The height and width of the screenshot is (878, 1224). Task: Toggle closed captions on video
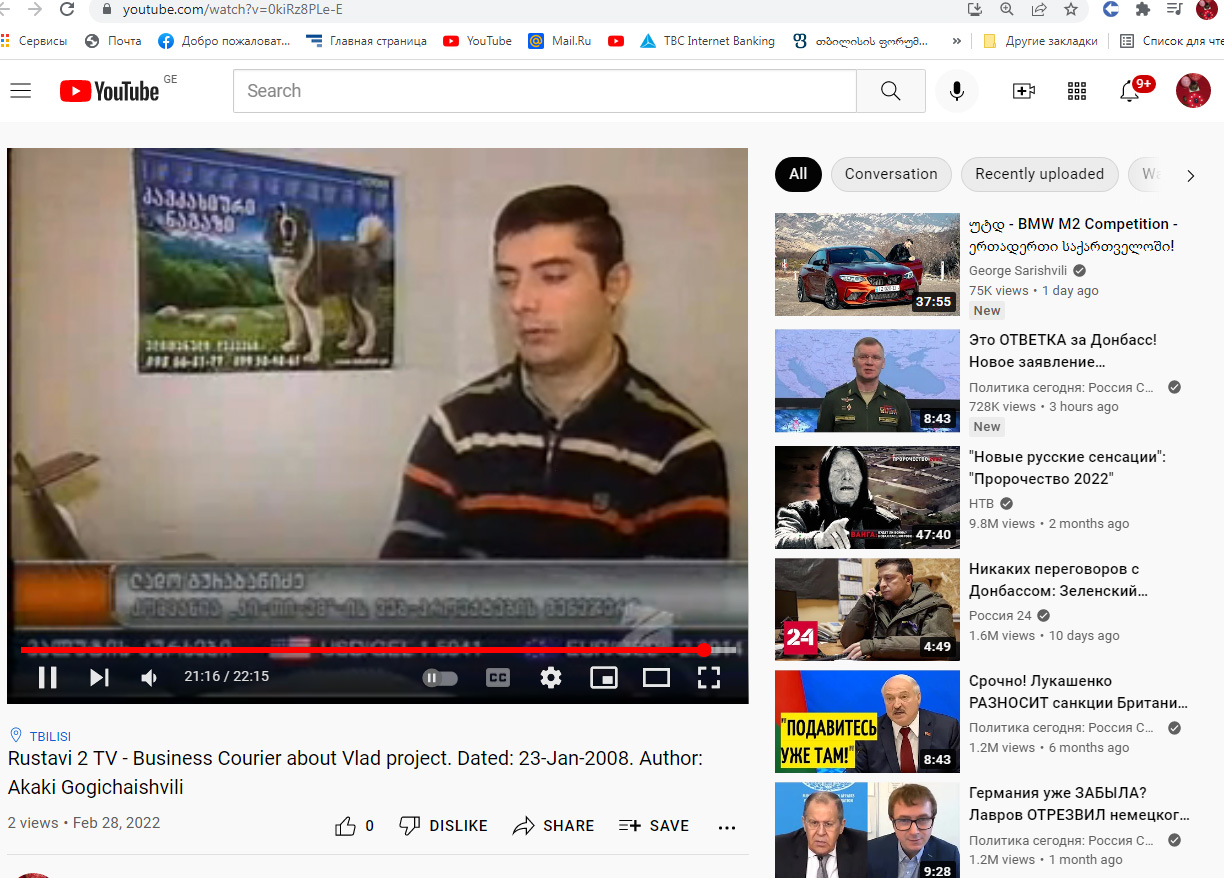[497, 677]
